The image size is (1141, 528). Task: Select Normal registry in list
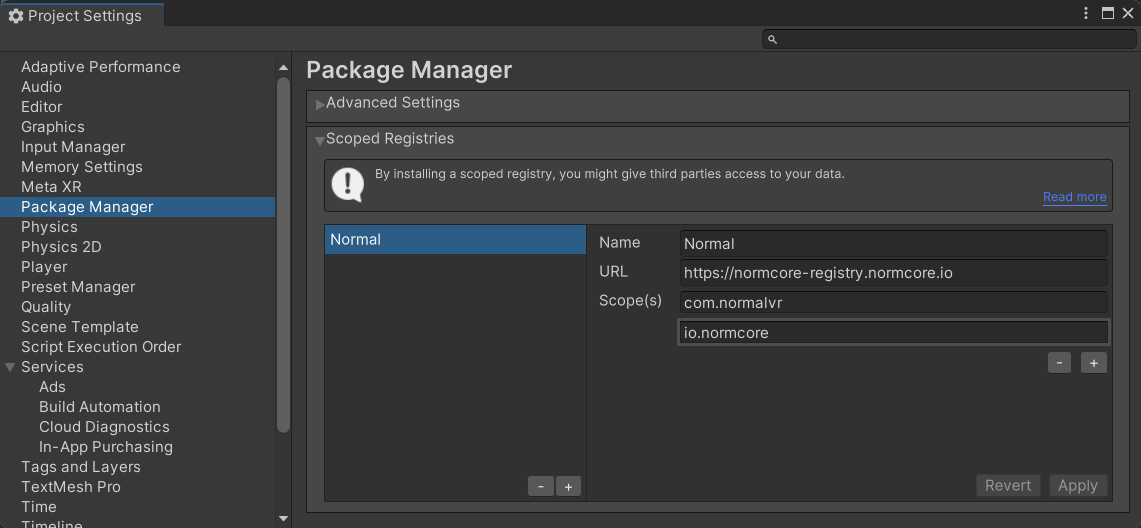[455, 240]
